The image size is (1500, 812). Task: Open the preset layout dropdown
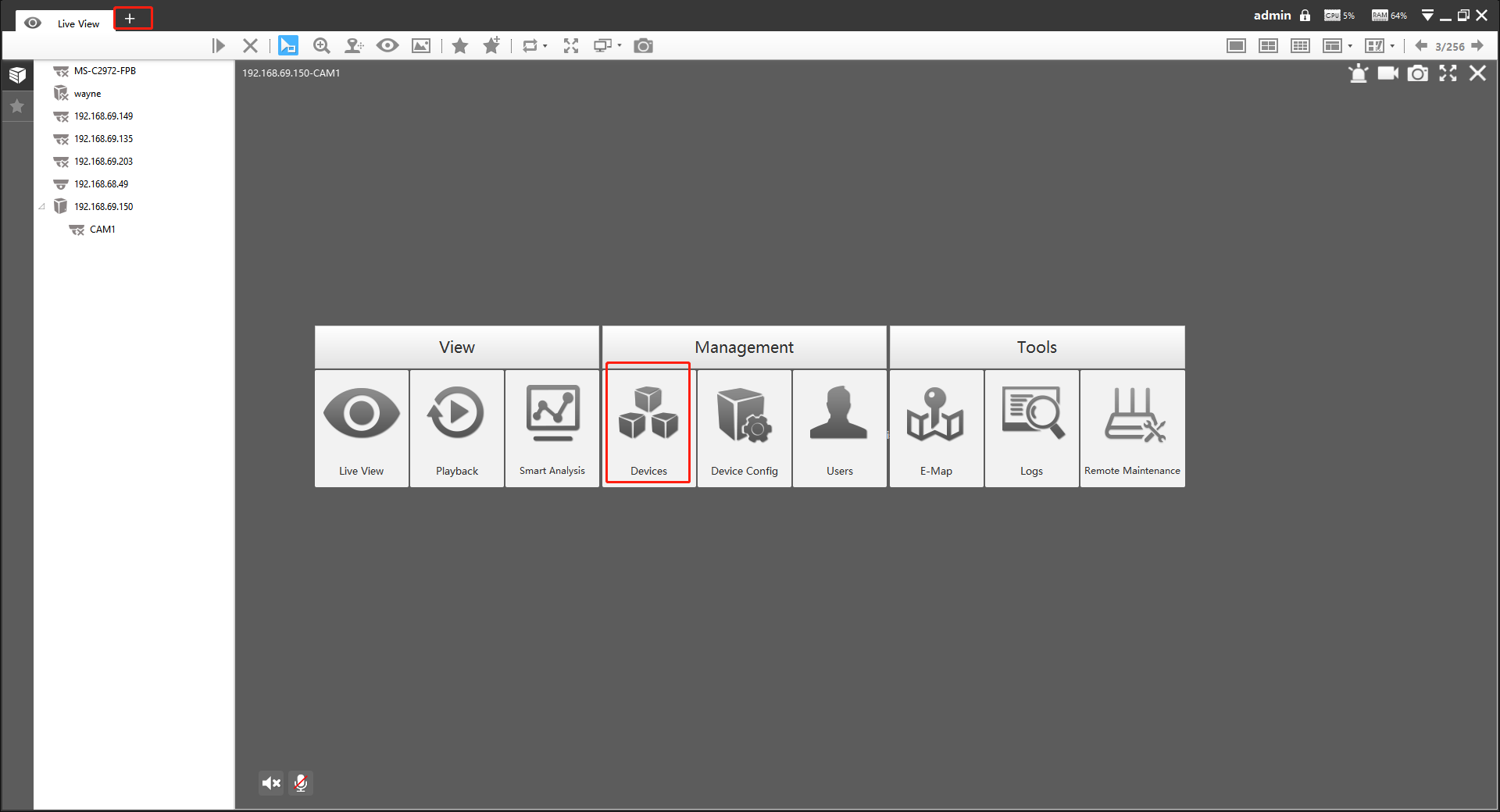coord(1350,46)
